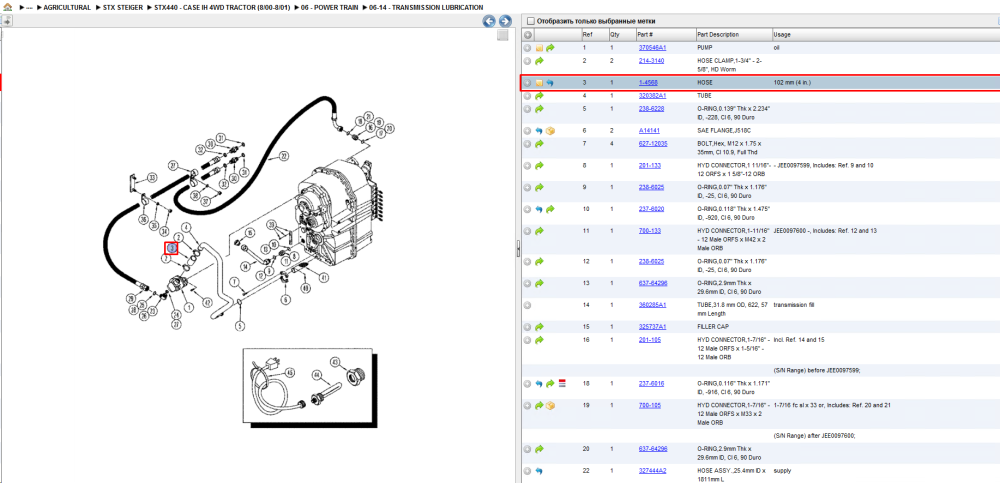Go to previous diagram with left arrow
This screenshot has width=1000, height=483.
click(x=489, y=21)
